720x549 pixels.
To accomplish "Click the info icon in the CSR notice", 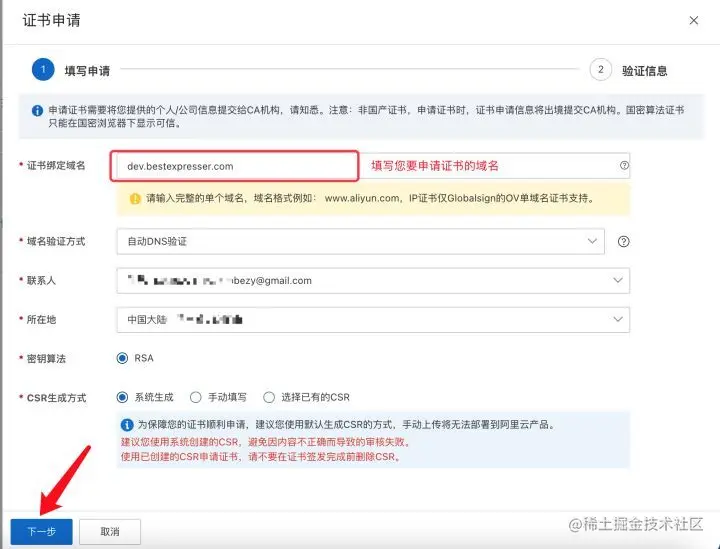I will coord(127,425).
